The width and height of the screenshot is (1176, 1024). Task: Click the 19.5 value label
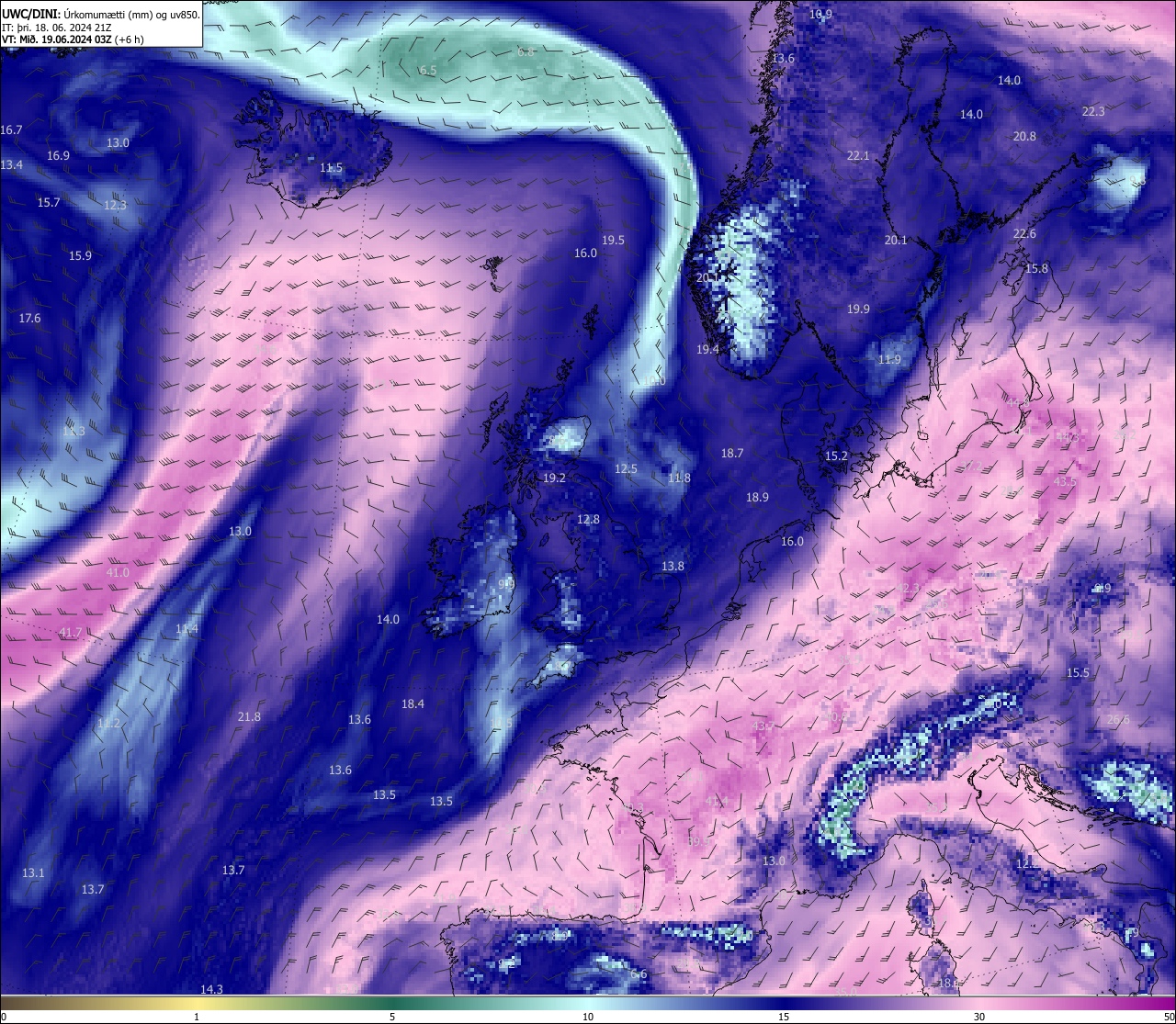[613, 240]
